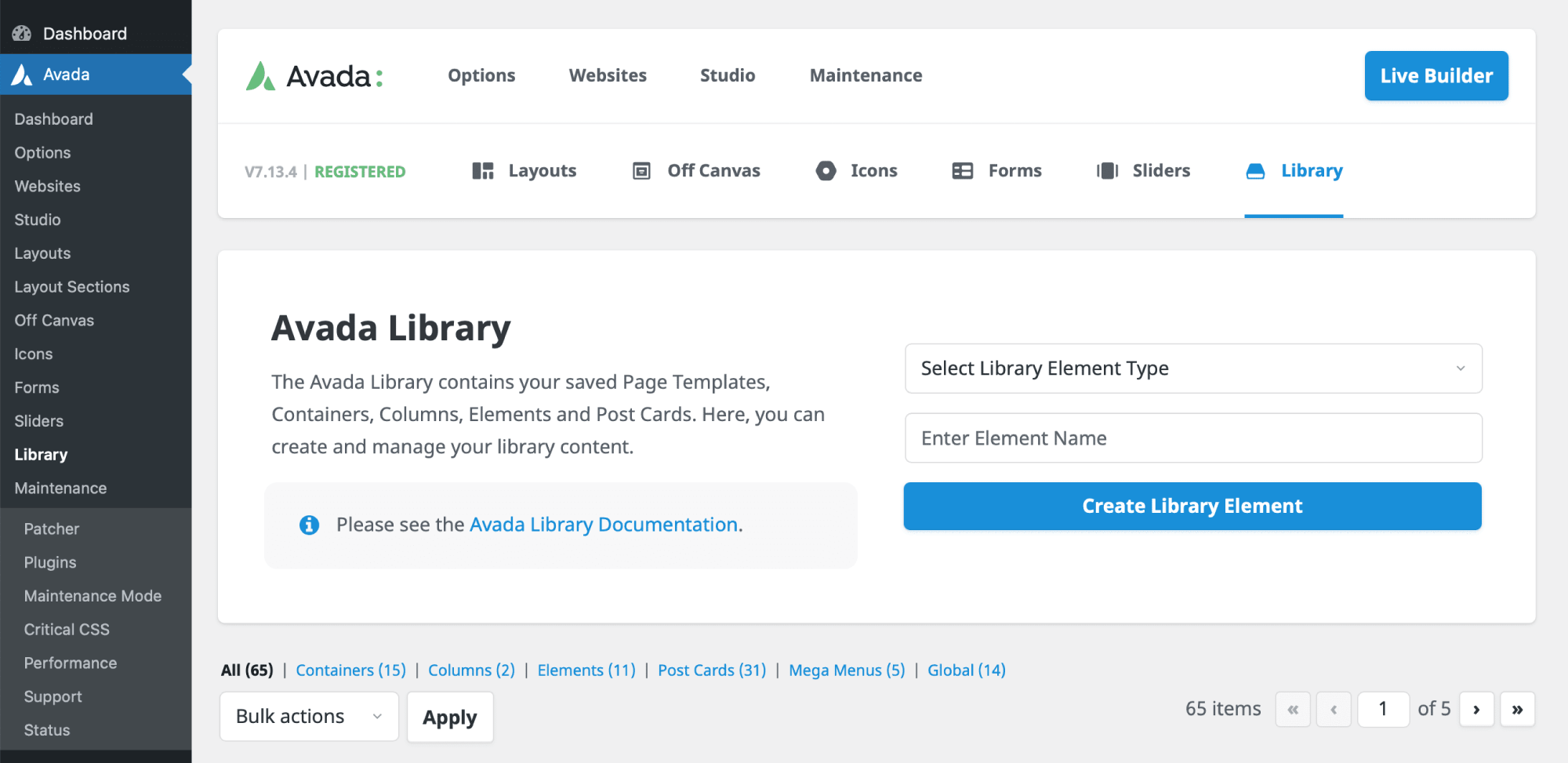Filter library by Post Cards (31)

point(711,670)
